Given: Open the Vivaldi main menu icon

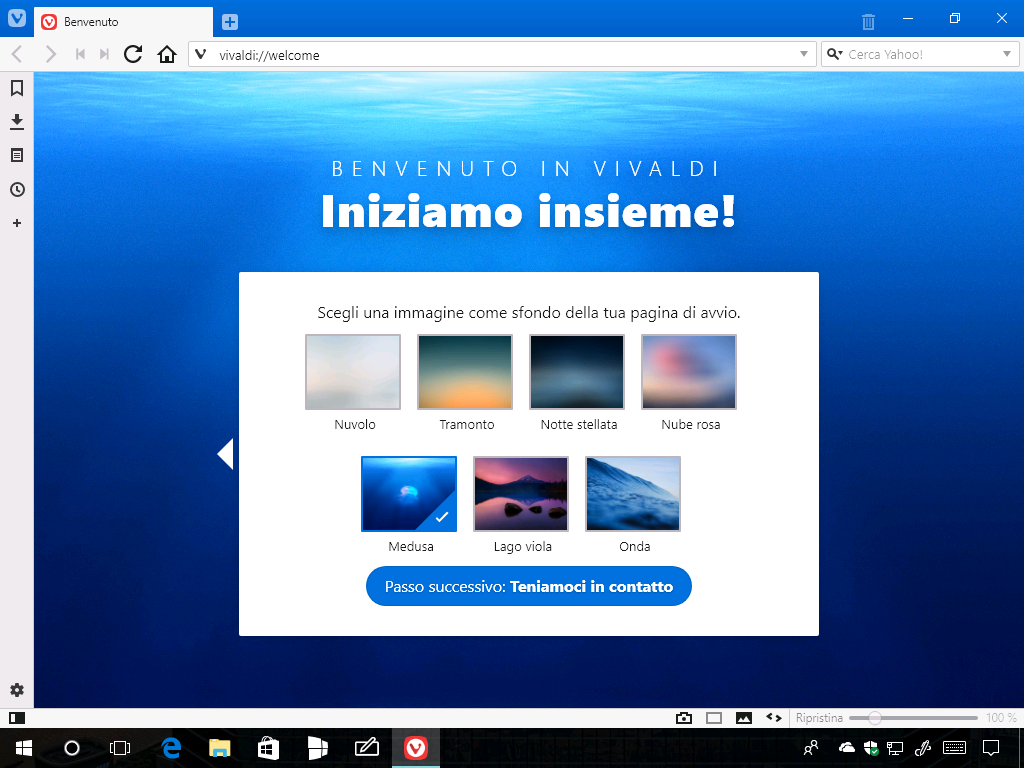Looking at the screenshot, I should (x=16, y=18).
